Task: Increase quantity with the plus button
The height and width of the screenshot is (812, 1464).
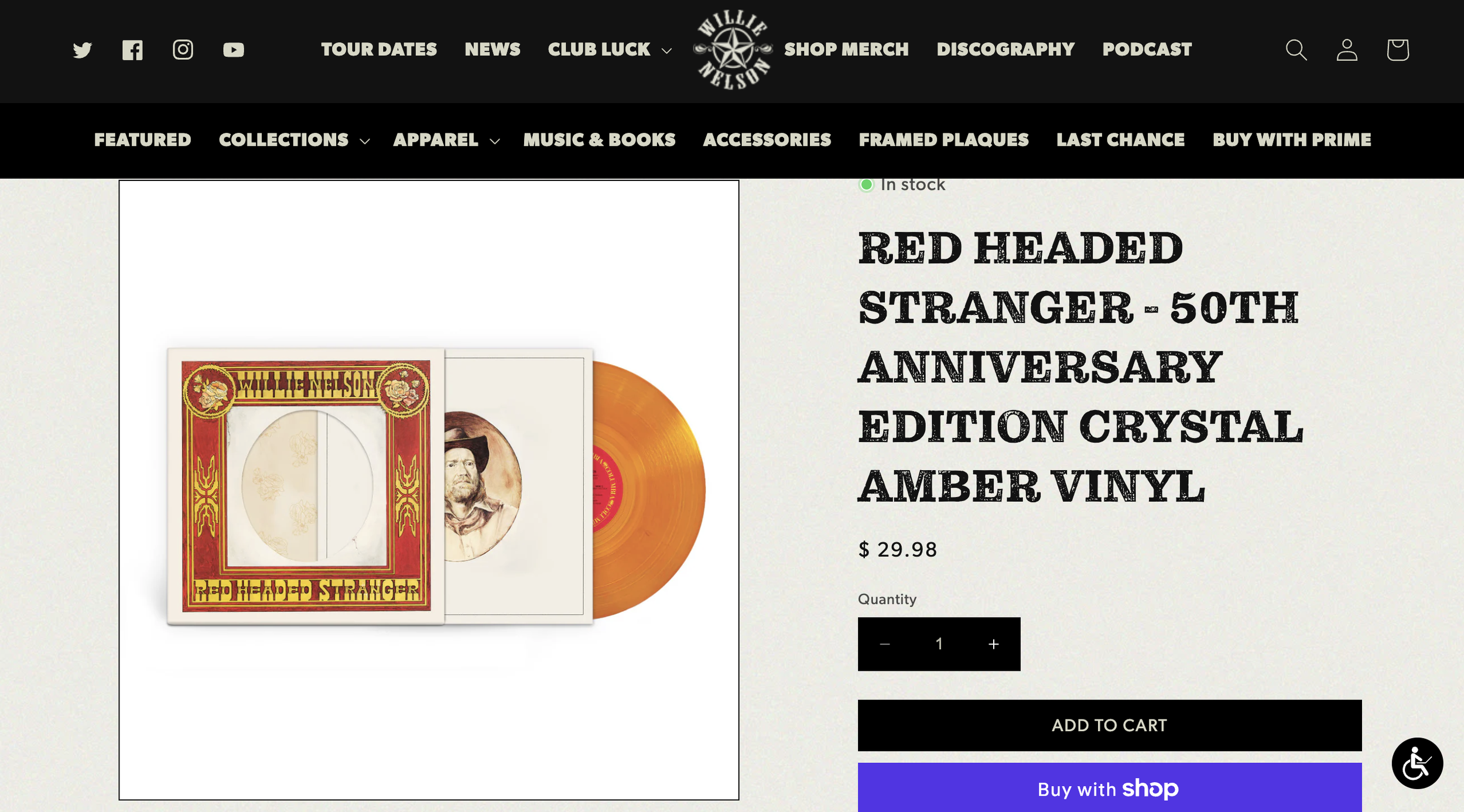Action: [x=993, y=644]
